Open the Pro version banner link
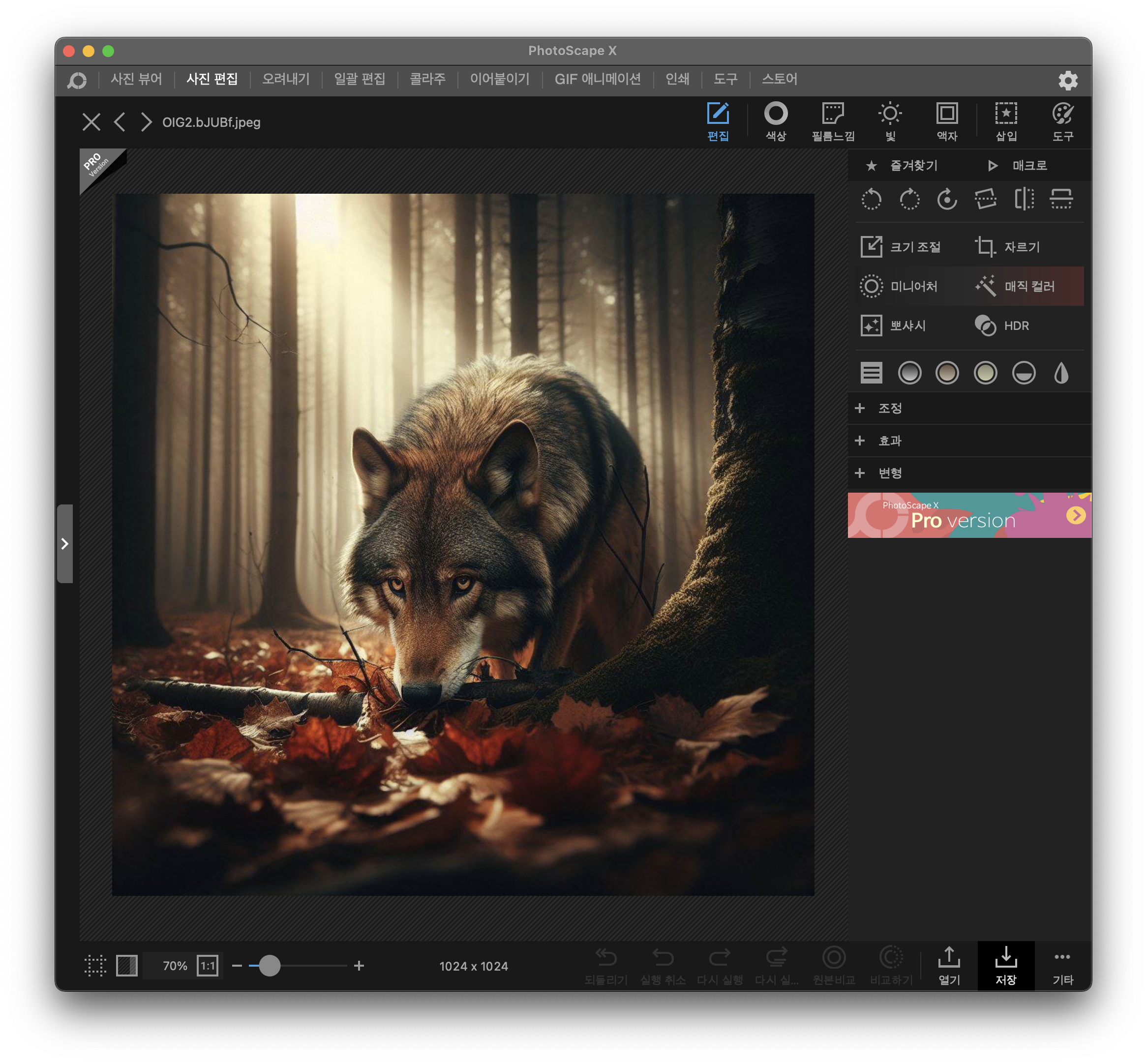 [969, 515]
